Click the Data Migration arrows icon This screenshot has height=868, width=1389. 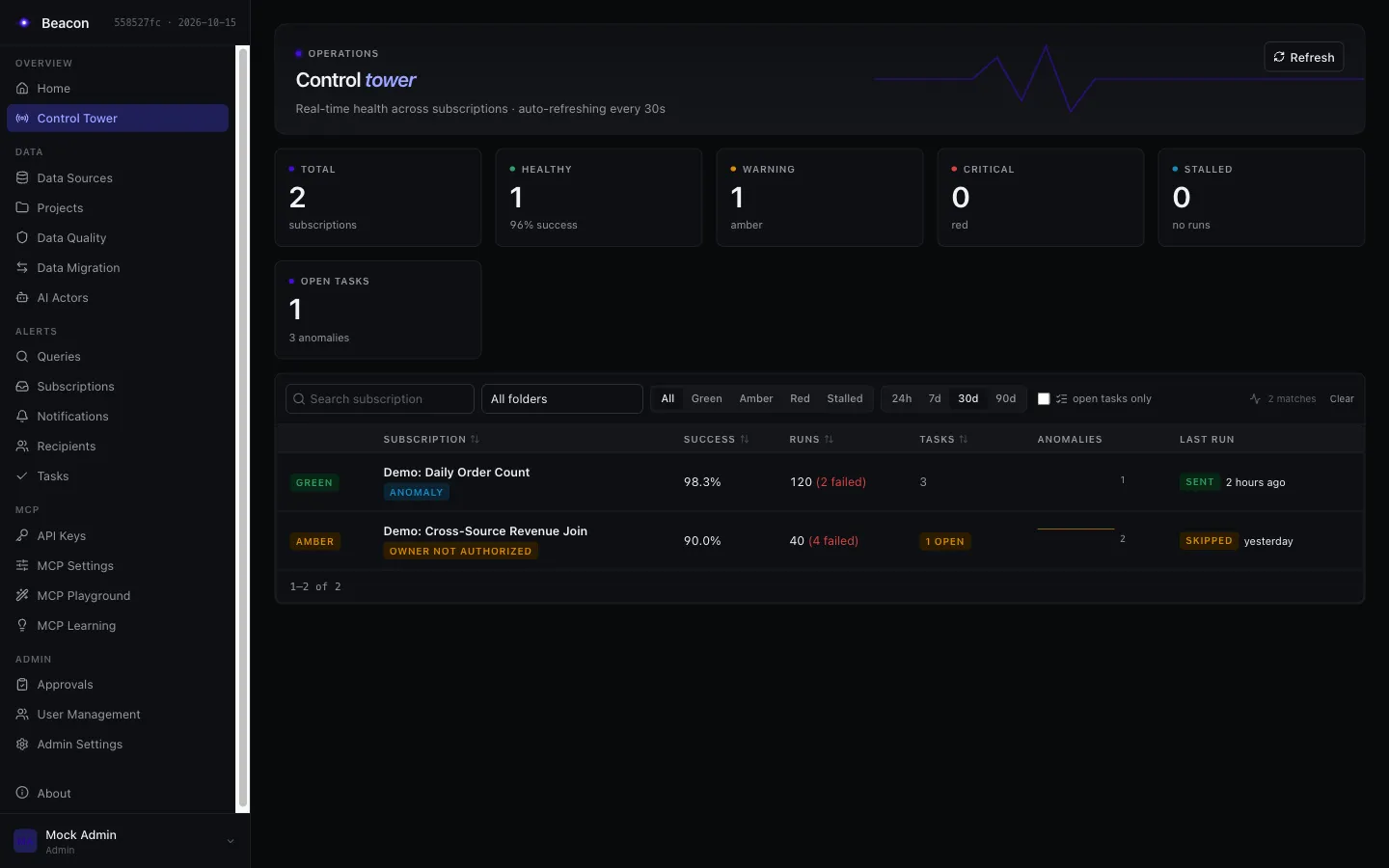[22, 268]
